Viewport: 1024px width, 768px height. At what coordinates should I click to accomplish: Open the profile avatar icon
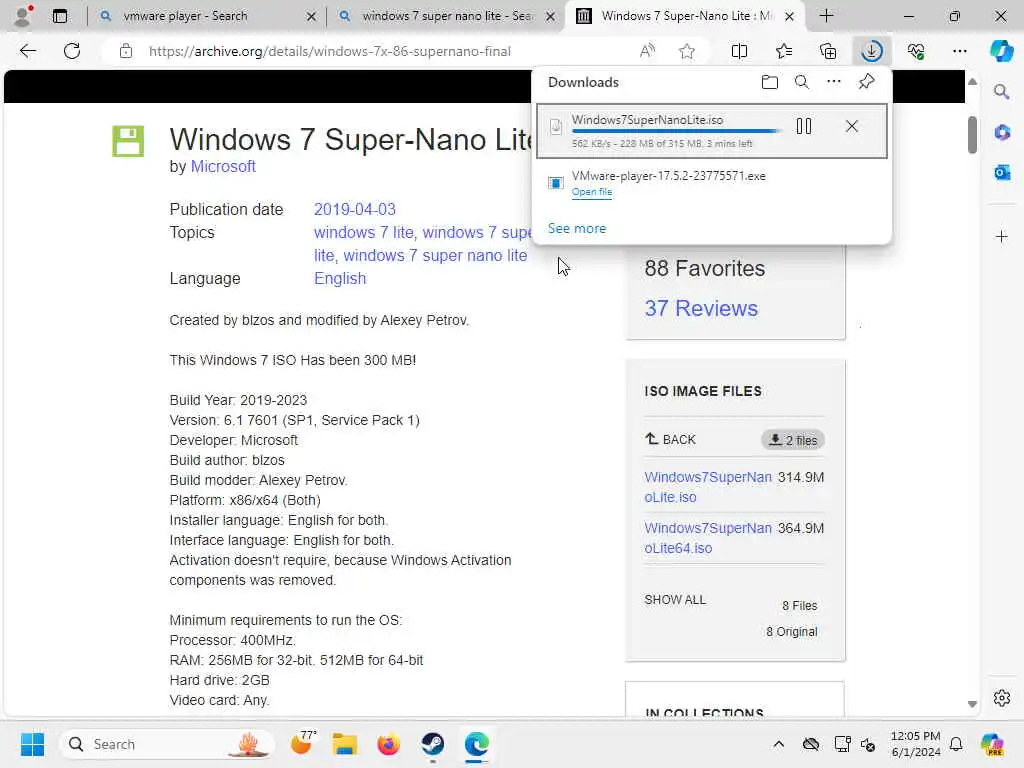tap(24, 16)
